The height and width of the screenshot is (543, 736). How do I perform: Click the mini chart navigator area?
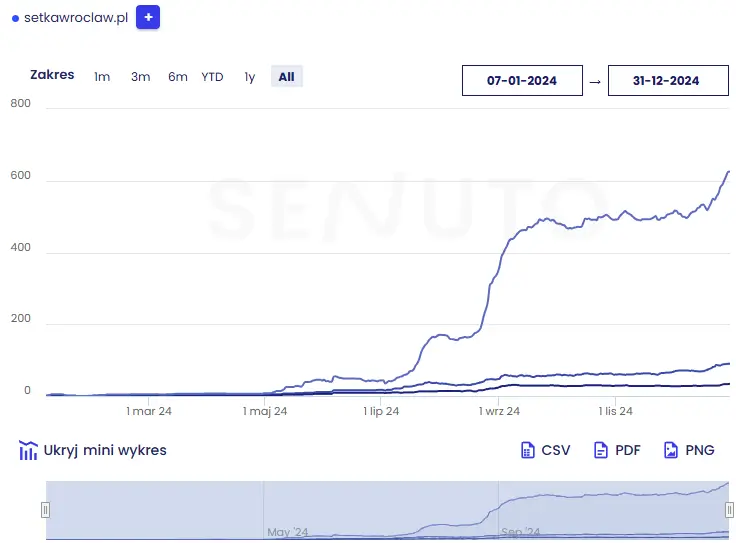(387, 510)
